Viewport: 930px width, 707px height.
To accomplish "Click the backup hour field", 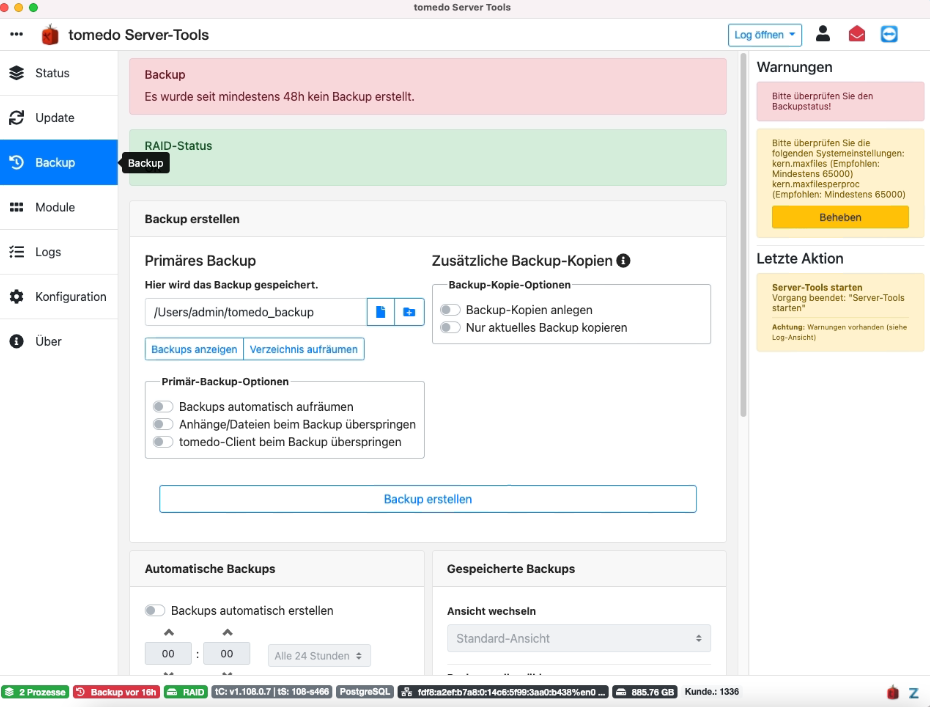I will click(x=168, y=654).
